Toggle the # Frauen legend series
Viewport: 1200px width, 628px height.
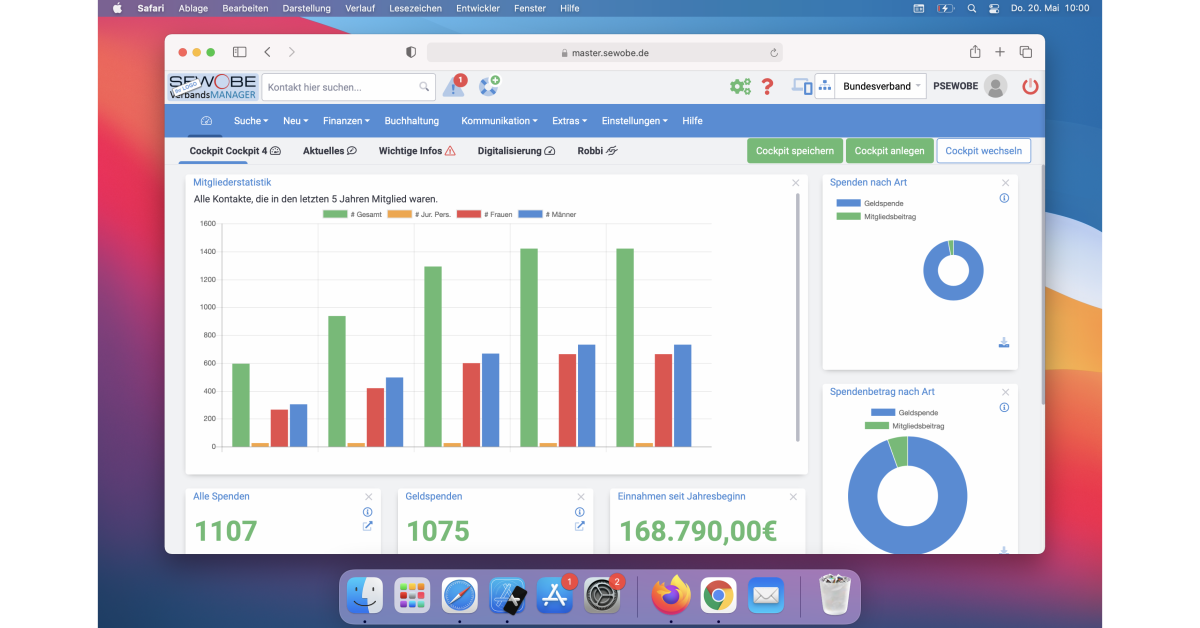tap(484, 214)
